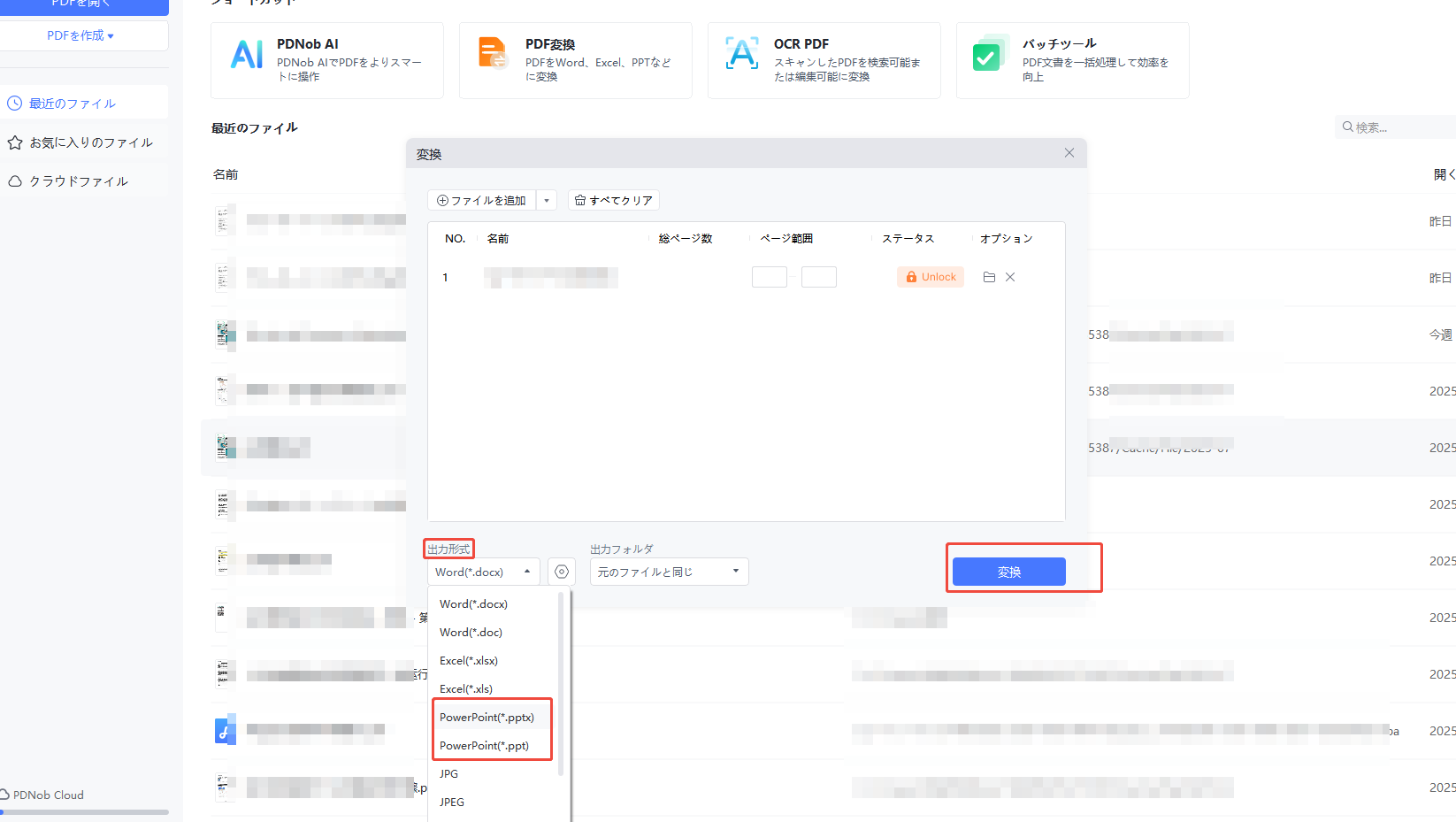This screenshot has height=822, width=1456.
Task: Select PowerPoint(*.ppt) from format list
Action: [493, 746]
